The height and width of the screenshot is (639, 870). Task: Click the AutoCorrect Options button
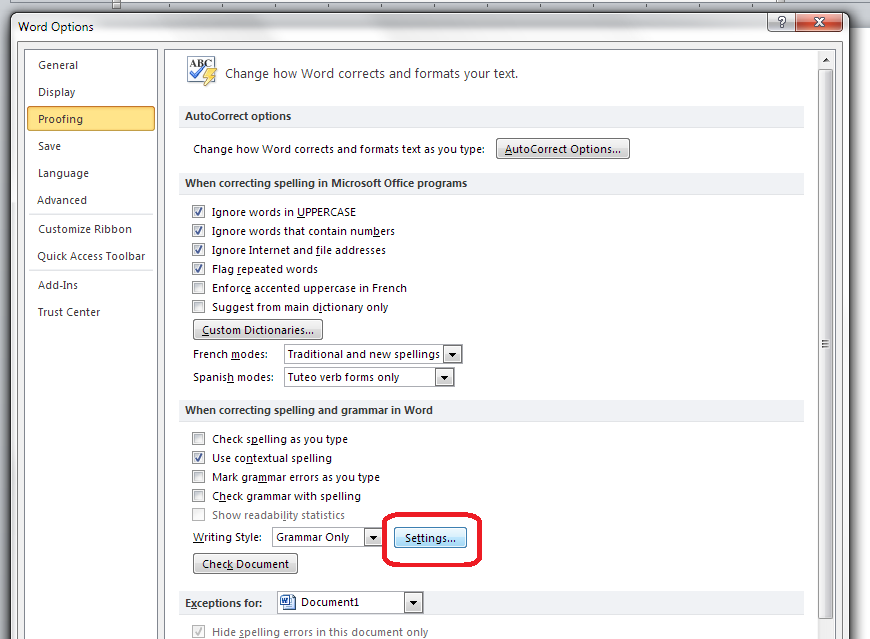pos(563,149)
